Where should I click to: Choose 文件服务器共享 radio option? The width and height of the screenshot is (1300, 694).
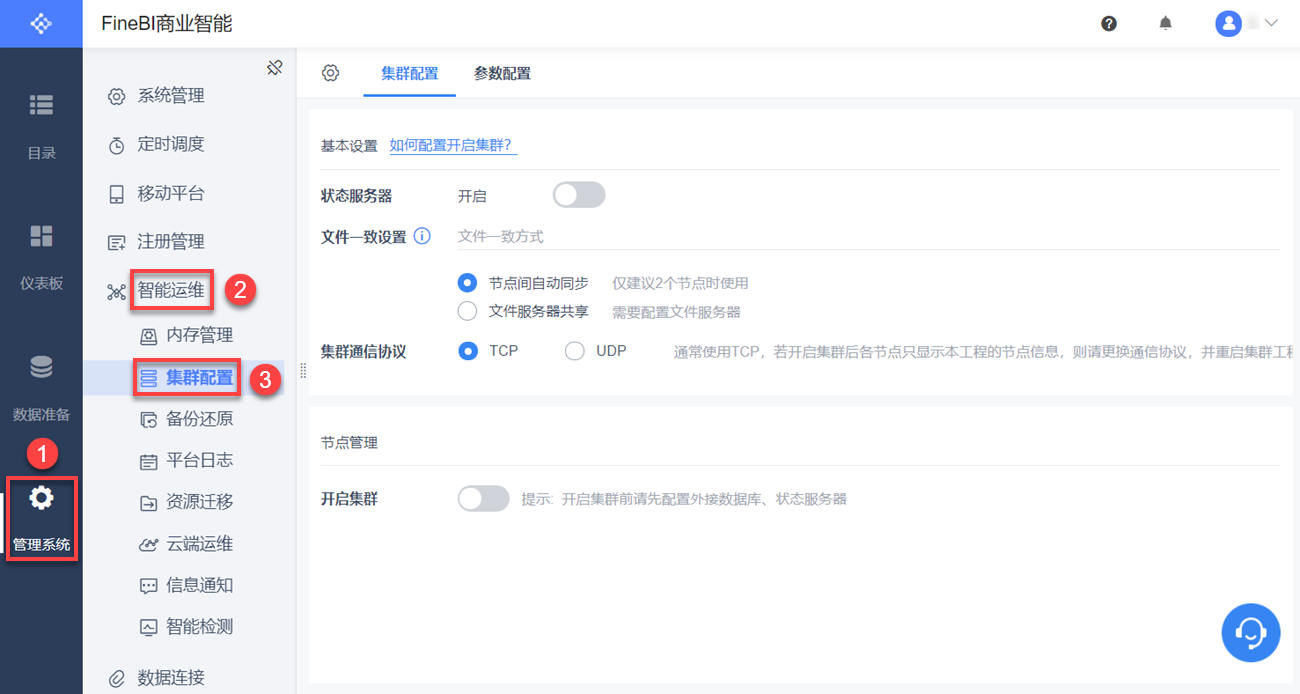(467, 311)
